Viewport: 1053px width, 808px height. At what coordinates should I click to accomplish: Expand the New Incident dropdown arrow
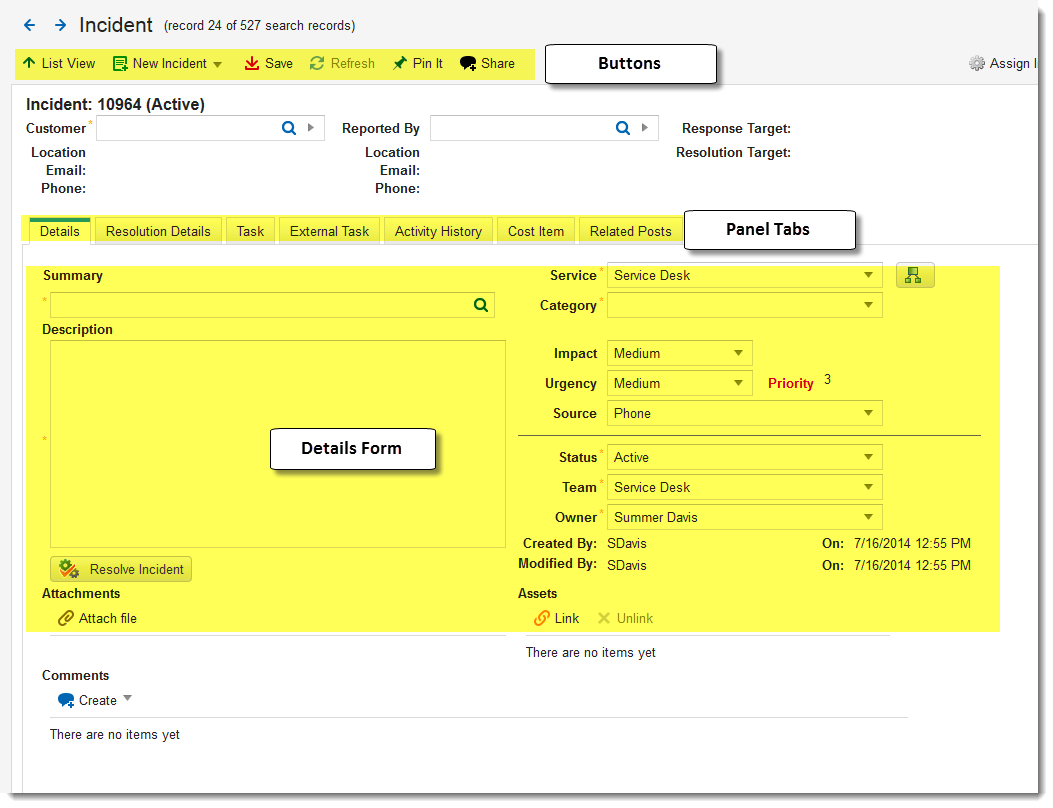point(218,64)
